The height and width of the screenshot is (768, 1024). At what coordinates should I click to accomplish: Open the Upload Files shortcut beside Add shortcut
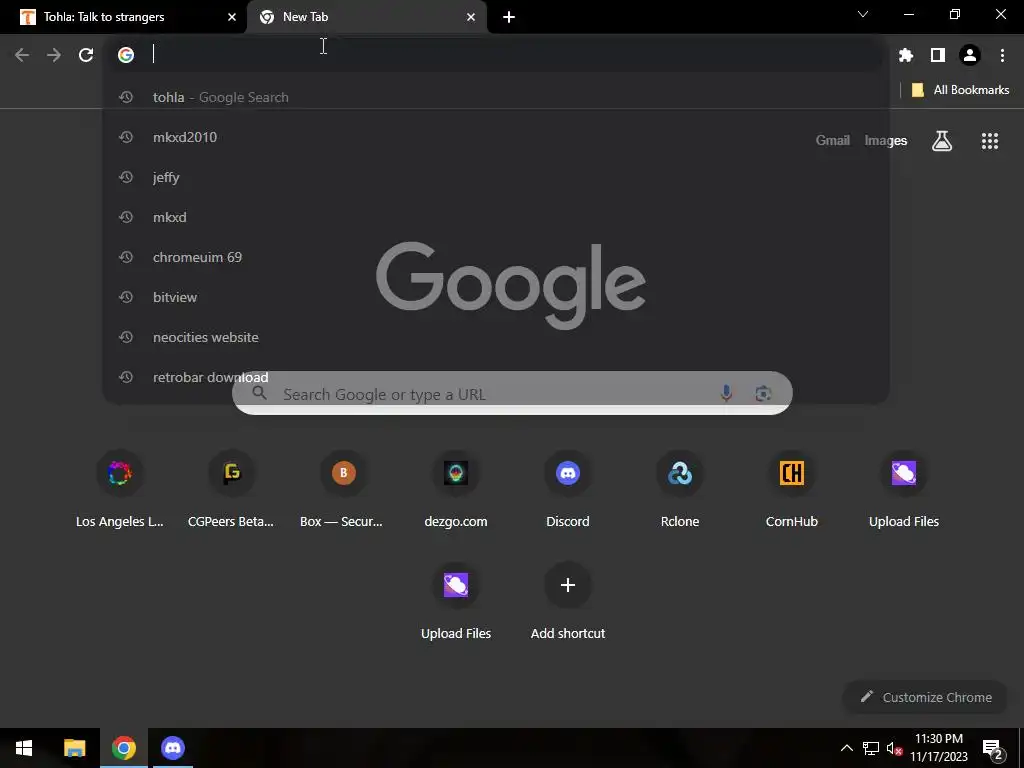(x=456, y=601)
